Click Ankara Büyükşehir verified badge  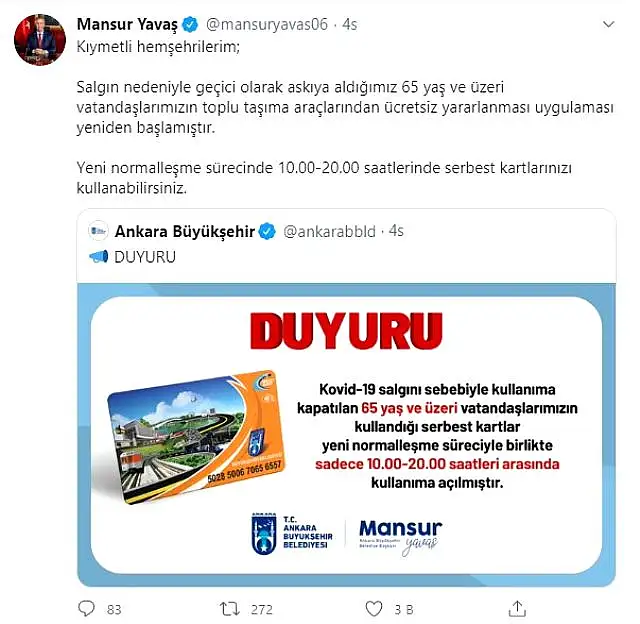pos(267,231)
